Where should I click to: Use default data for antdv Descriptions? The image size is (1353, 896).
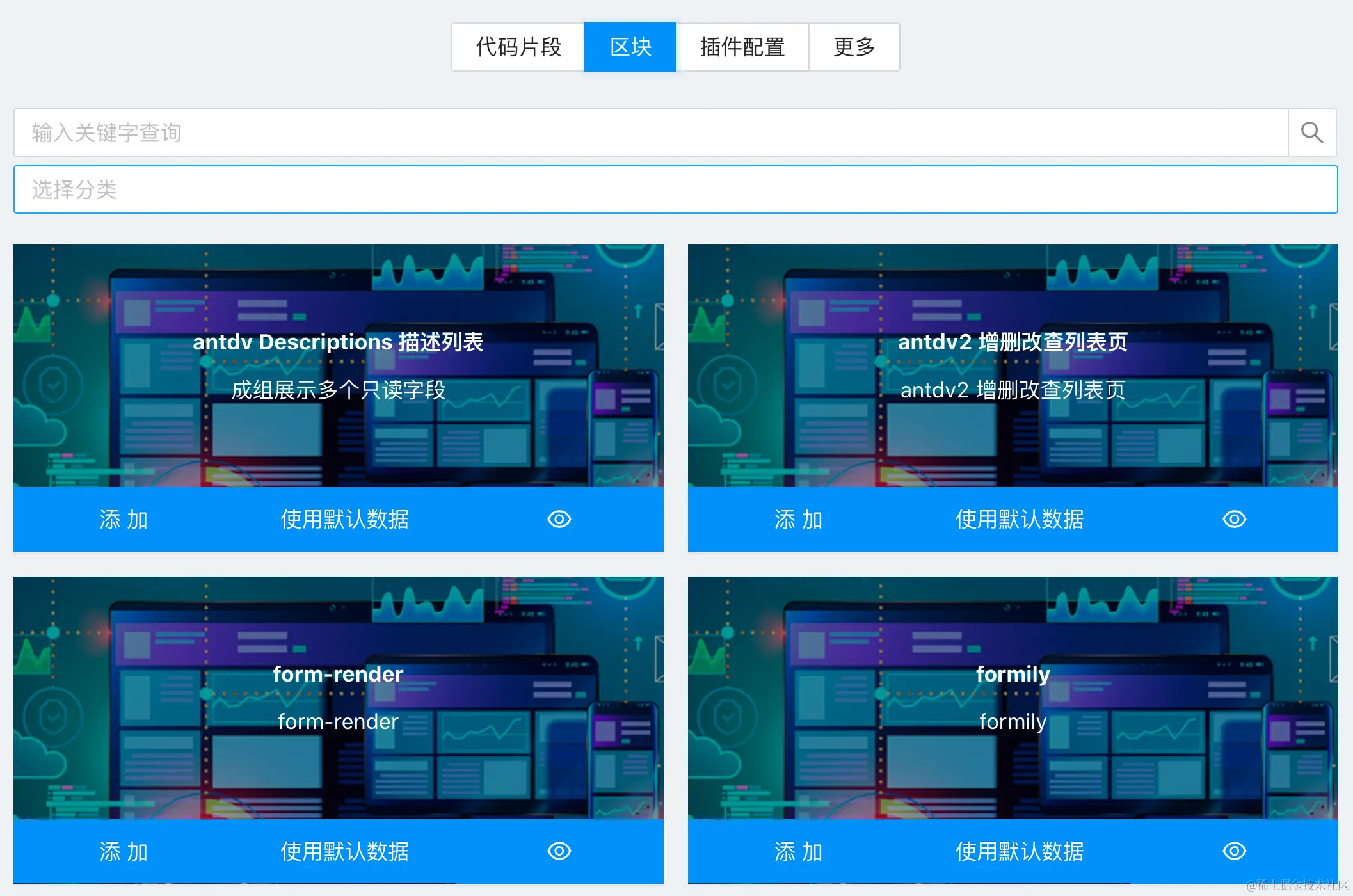tap(344, 519)
